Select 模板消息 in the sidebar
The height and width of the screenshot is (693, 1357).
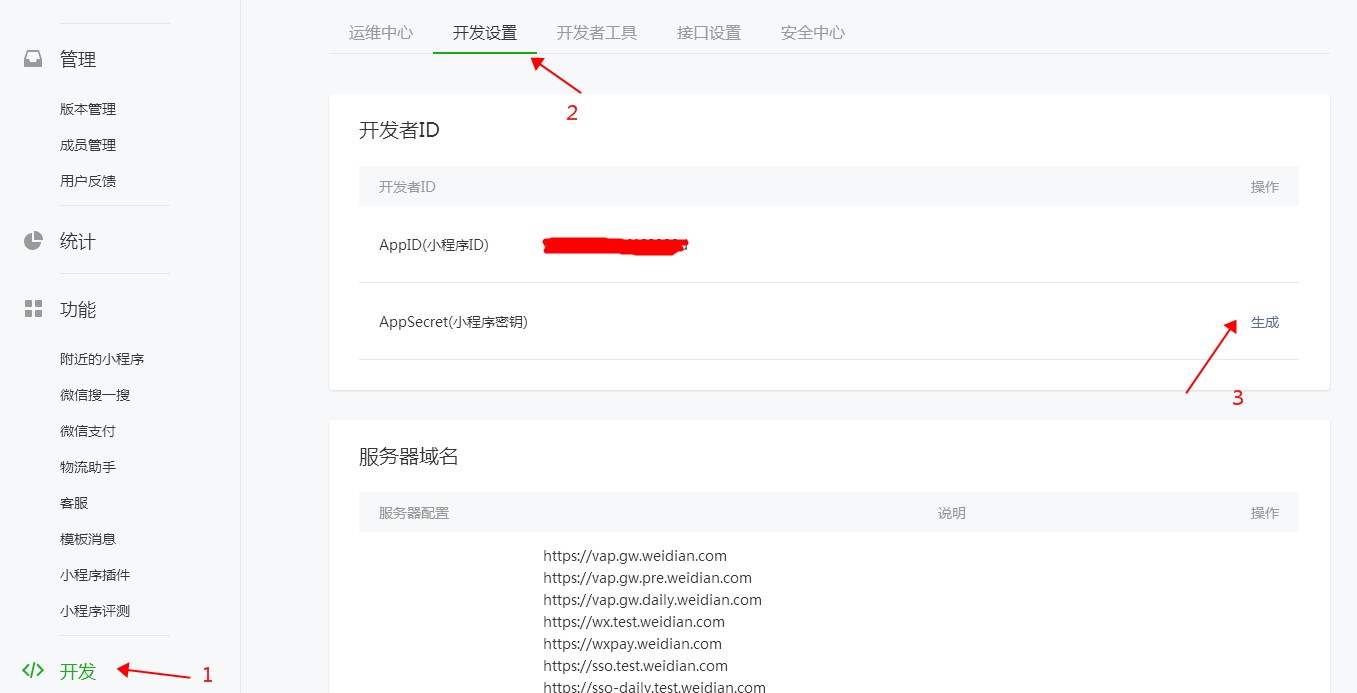(88, 538)
